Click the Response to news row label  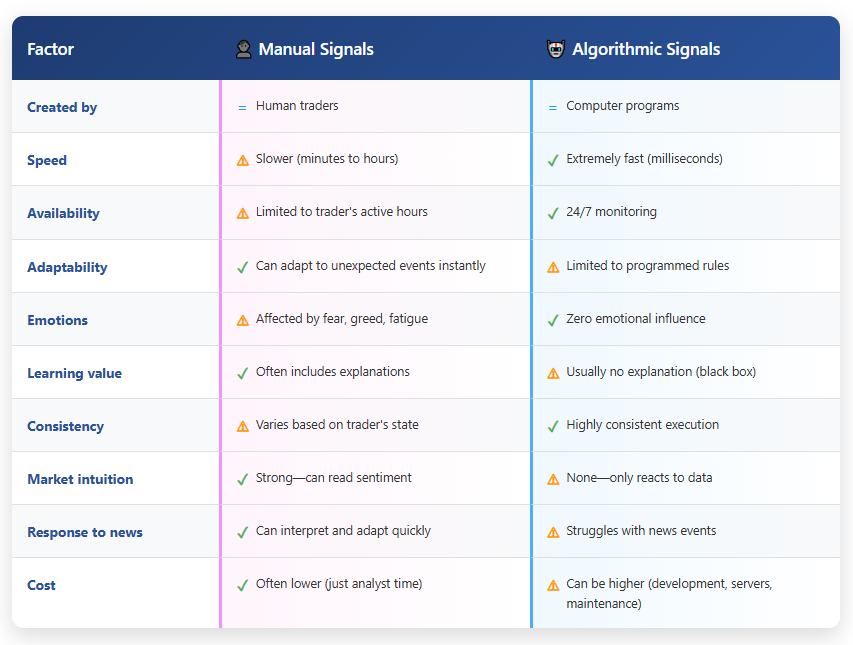point(85,532)
